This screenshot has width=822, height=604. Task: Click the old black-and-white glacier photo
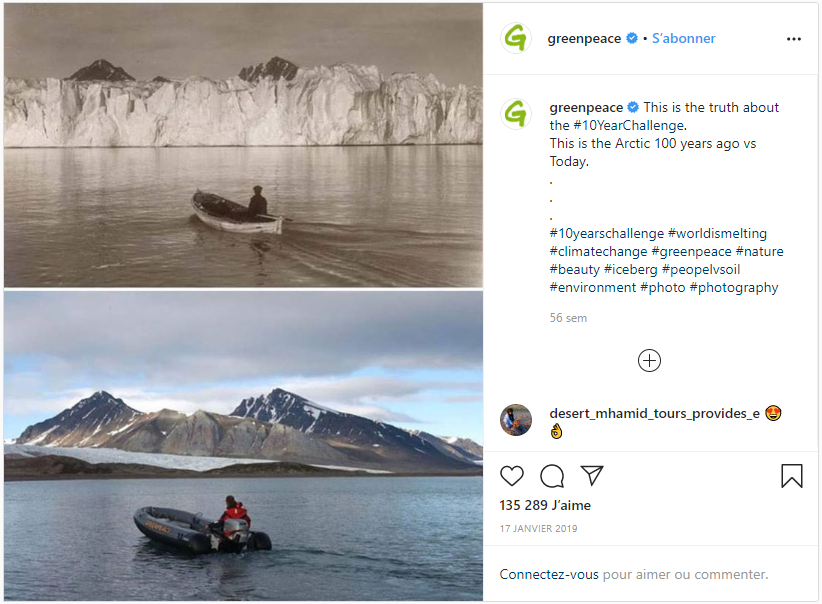click(x=243, y=145)
